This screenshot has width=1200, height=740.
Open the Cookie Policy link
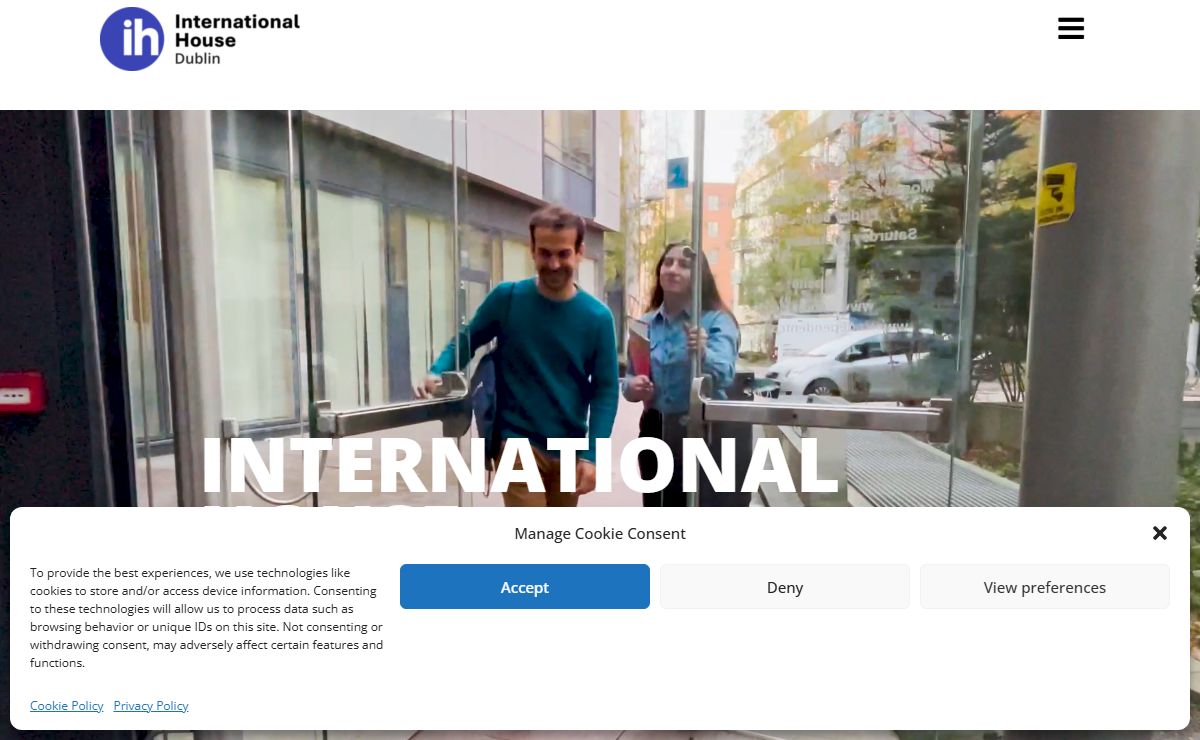pyautogui.click(x=67, y=706)
